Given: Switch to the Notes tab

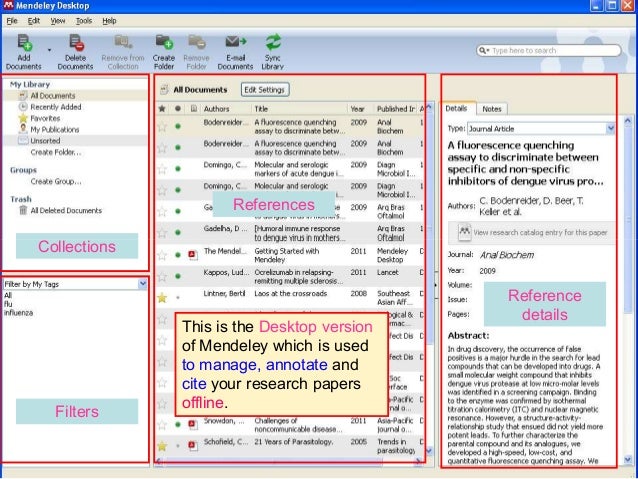Looking at the screenshot, I should [492, 109].
